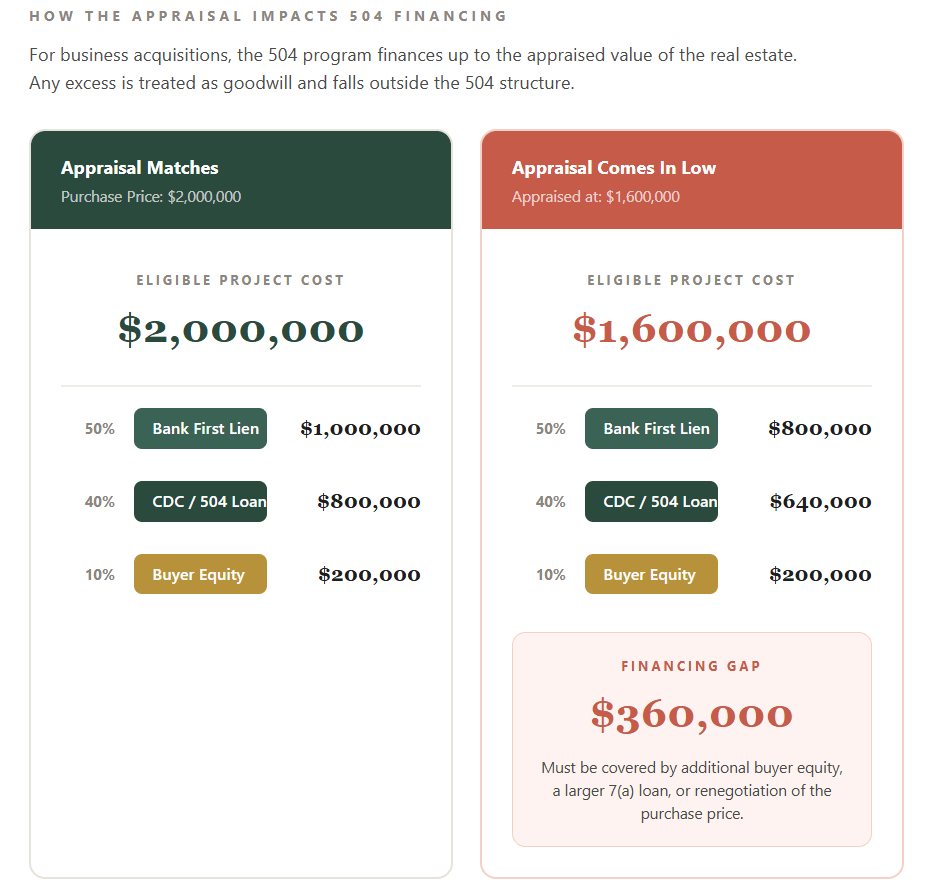The width and height of the screenshot is (931, 895).
Task: Click the 'Appraised at: $1,600,000' subtitle
Action: (596, 197)
